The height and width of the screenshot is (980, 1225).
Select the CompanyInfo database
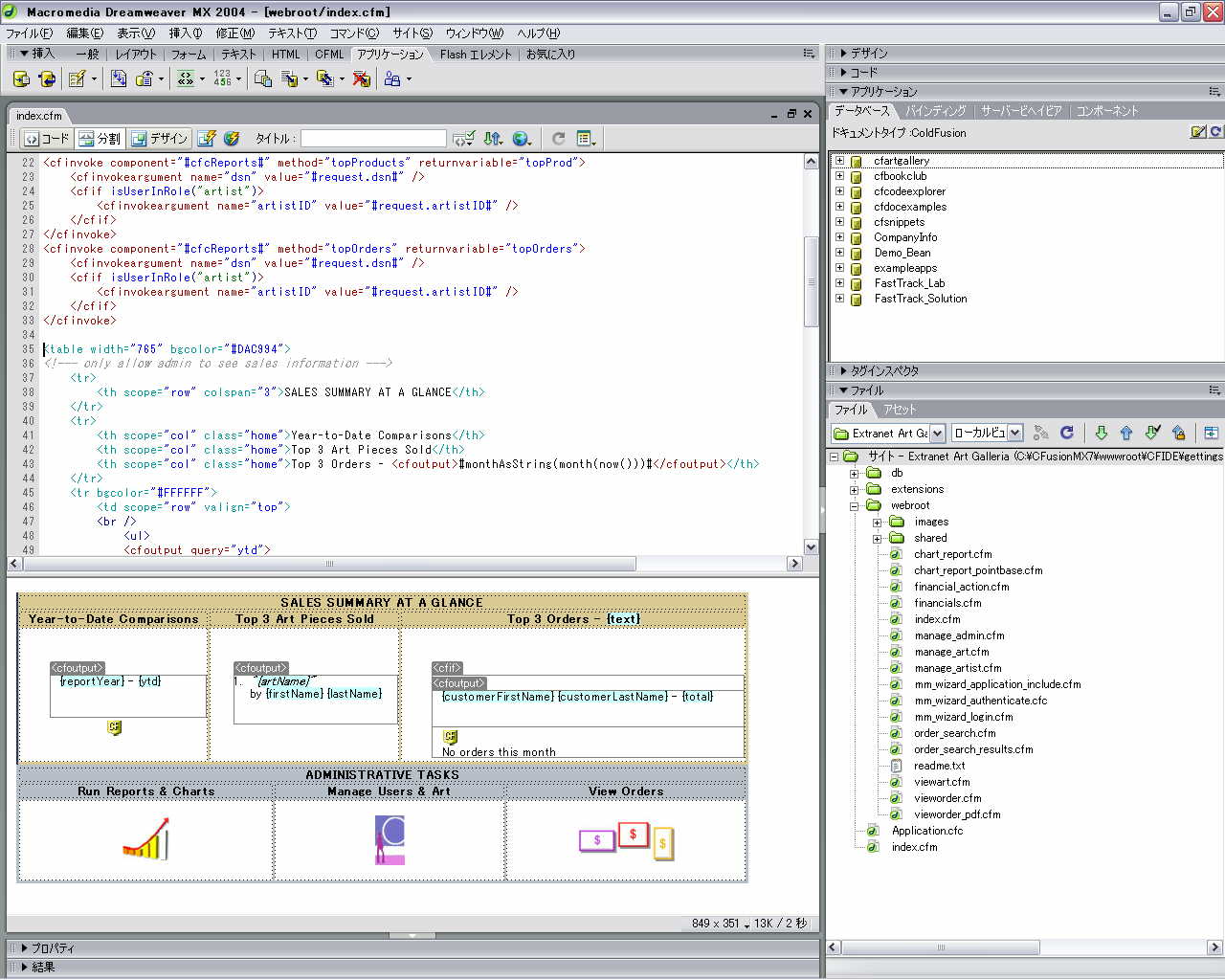905,237
